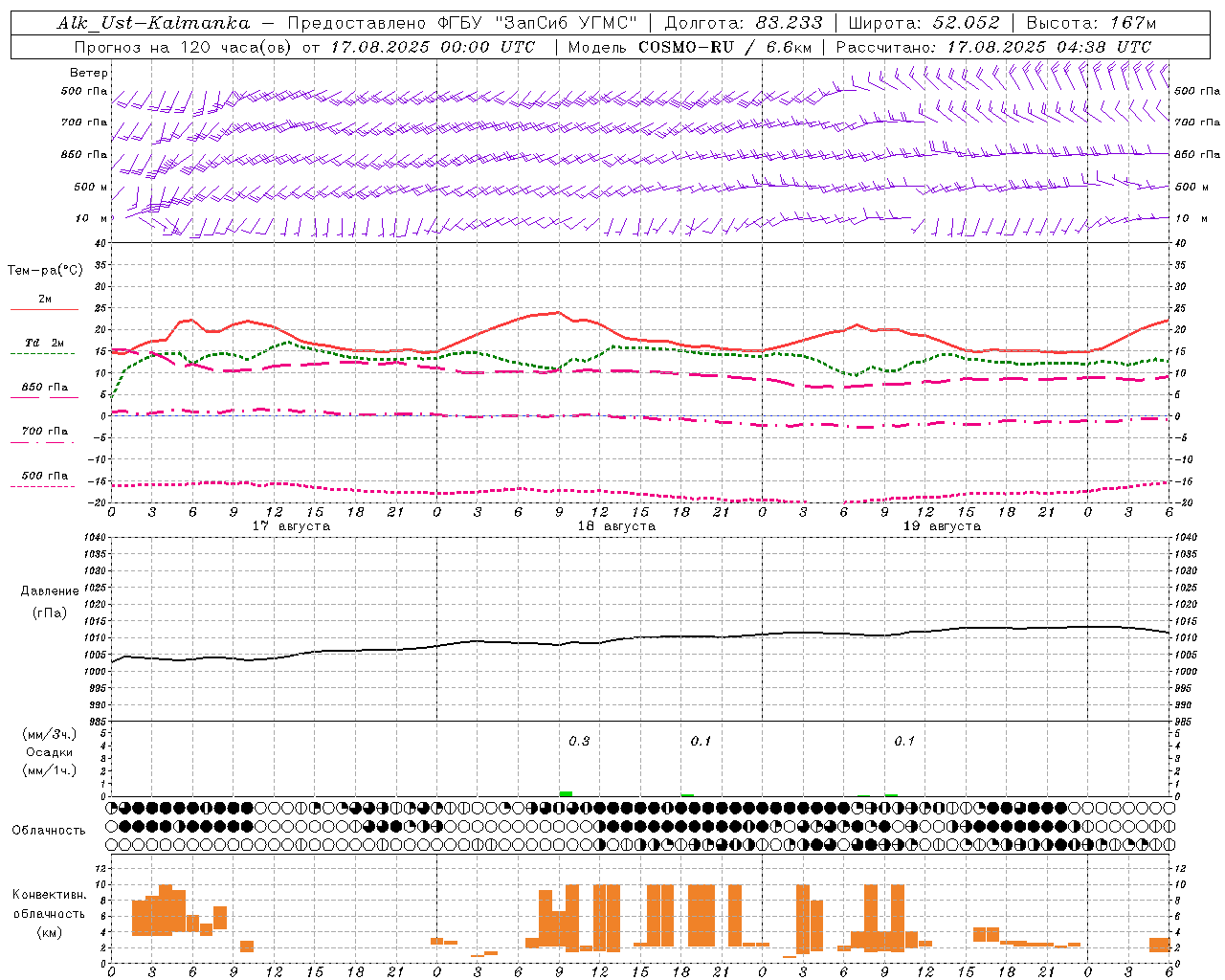Image resolution: width=1225 pixels, height=980 pixels.
Task: Click the Прогноз на 120 часа(ов) text
Action: pyautogui.click(x=186, y=47)
